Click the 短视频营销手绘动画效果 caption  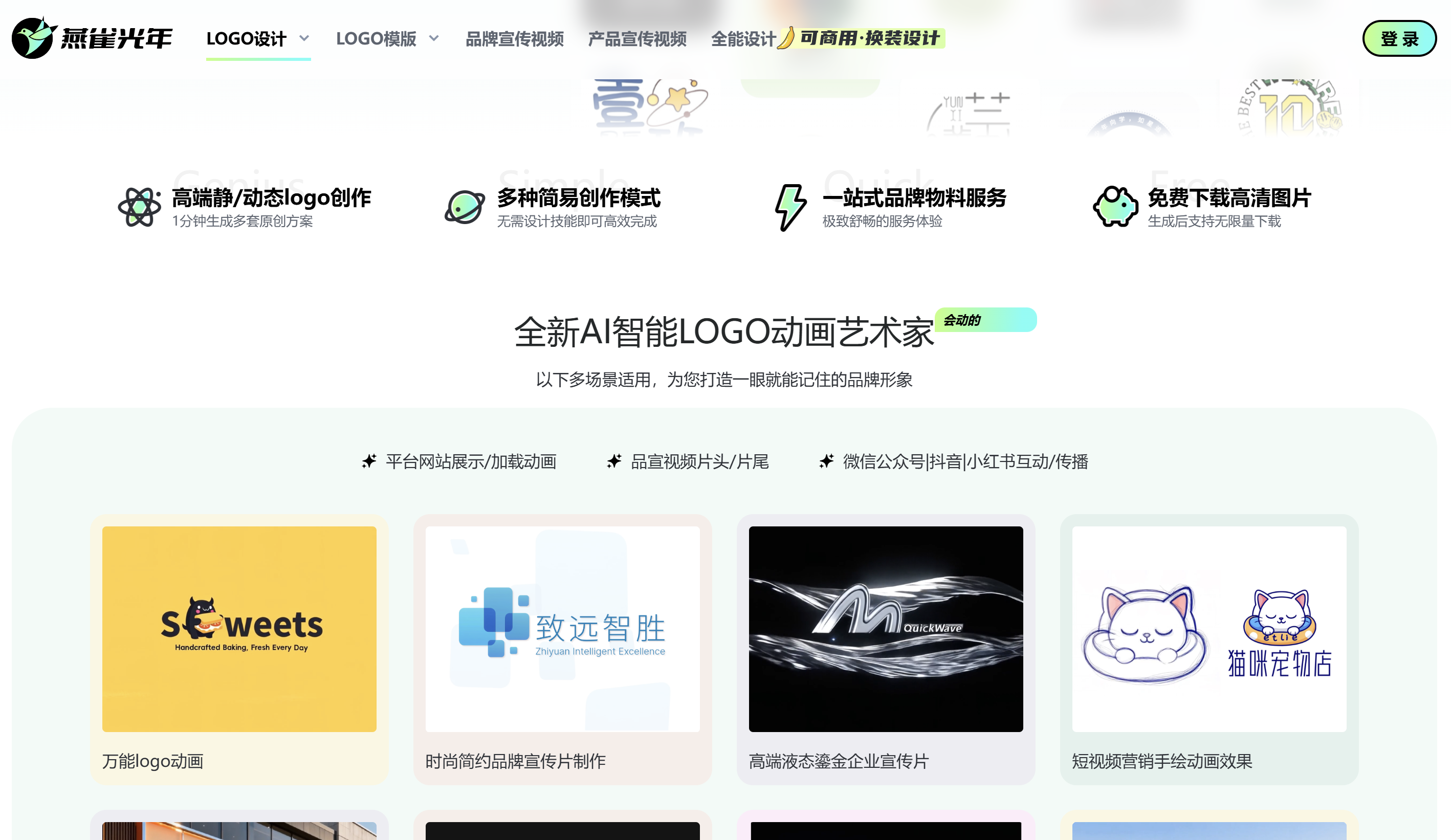1162,762
